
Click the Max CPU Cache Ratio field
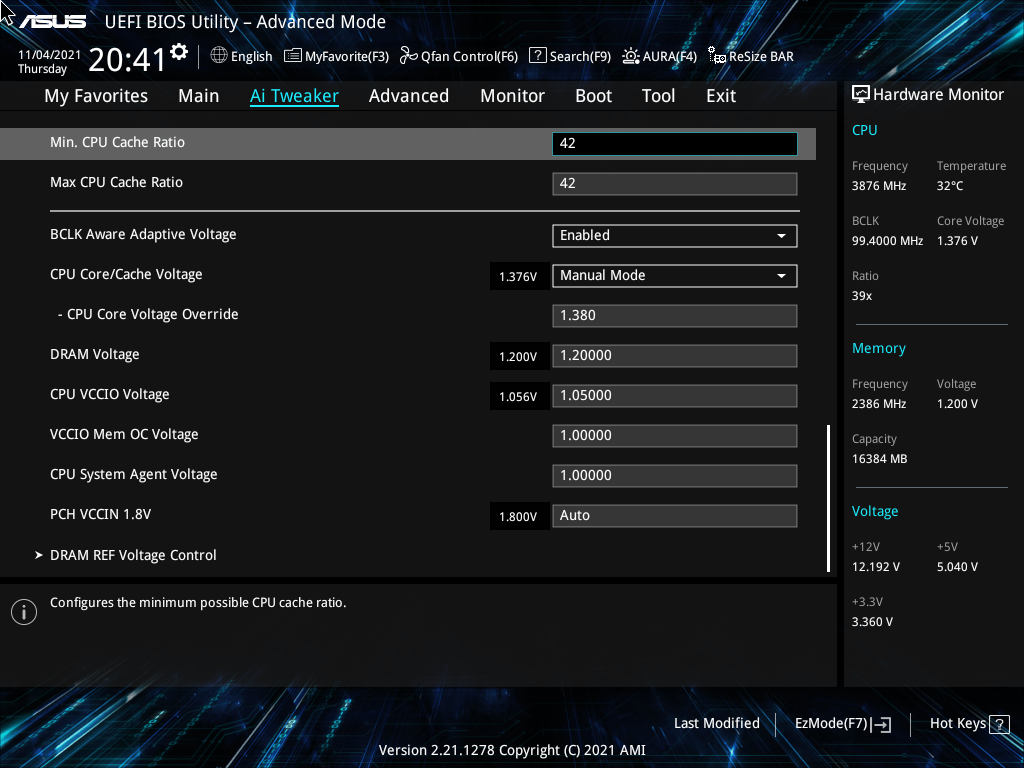675,184
